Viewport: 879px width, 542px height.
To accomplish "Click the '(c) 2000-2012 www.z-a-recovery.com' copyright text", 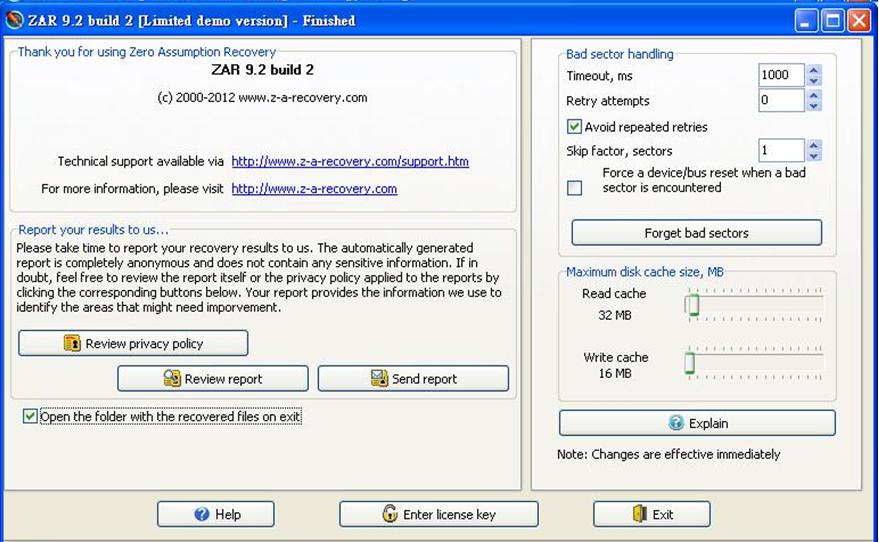I will pos(262,98).
